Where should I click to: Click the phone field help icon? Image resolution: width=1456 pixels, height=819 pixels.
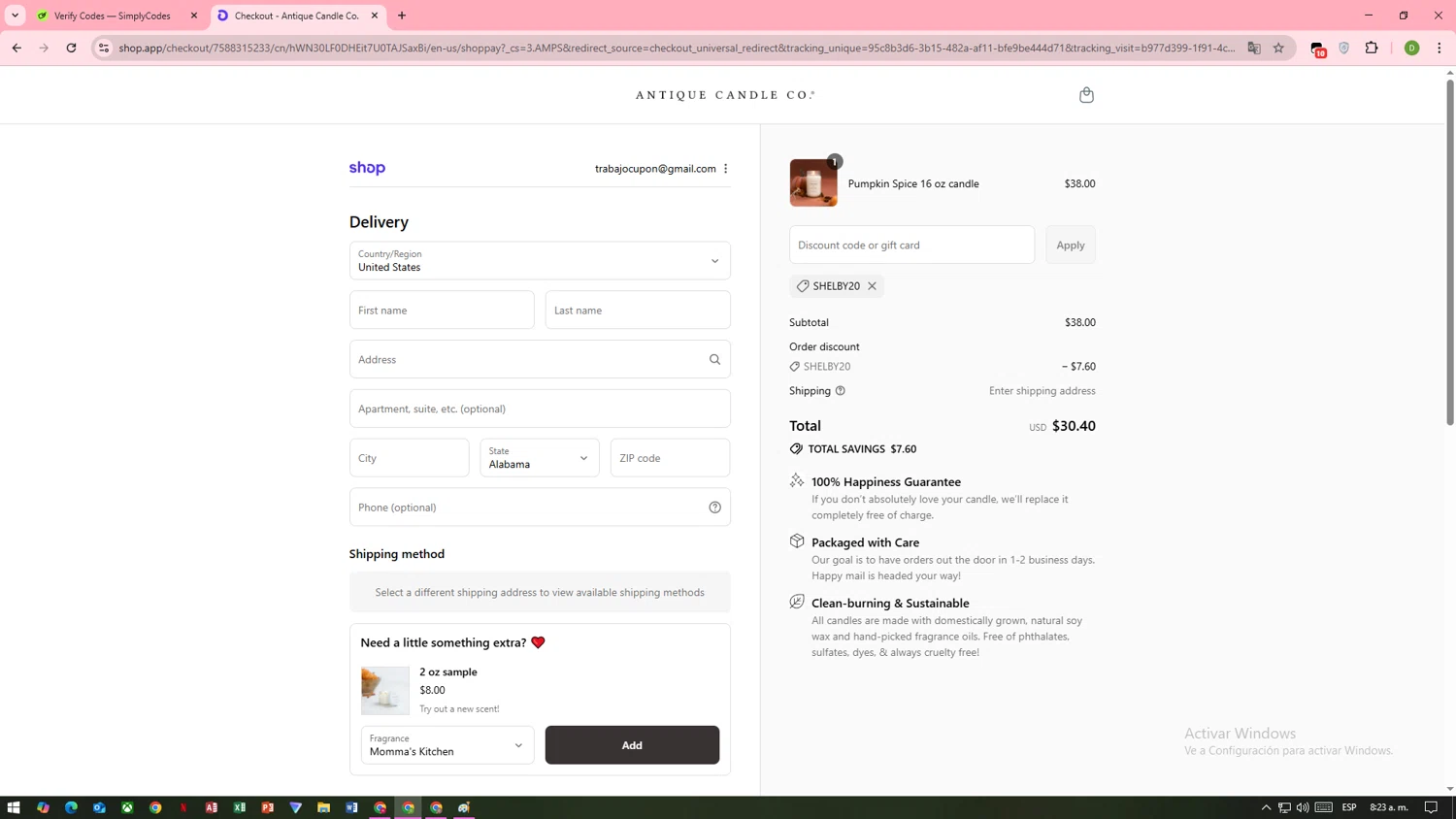click(x=714, y=508)
